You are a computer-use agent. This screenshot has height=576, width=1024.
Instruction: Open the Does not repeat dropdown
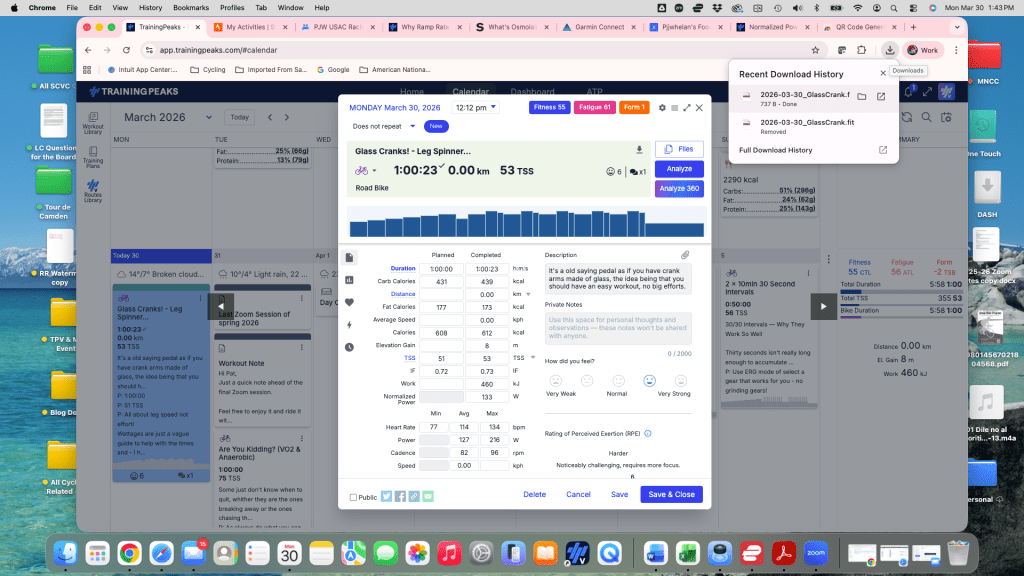383,126
